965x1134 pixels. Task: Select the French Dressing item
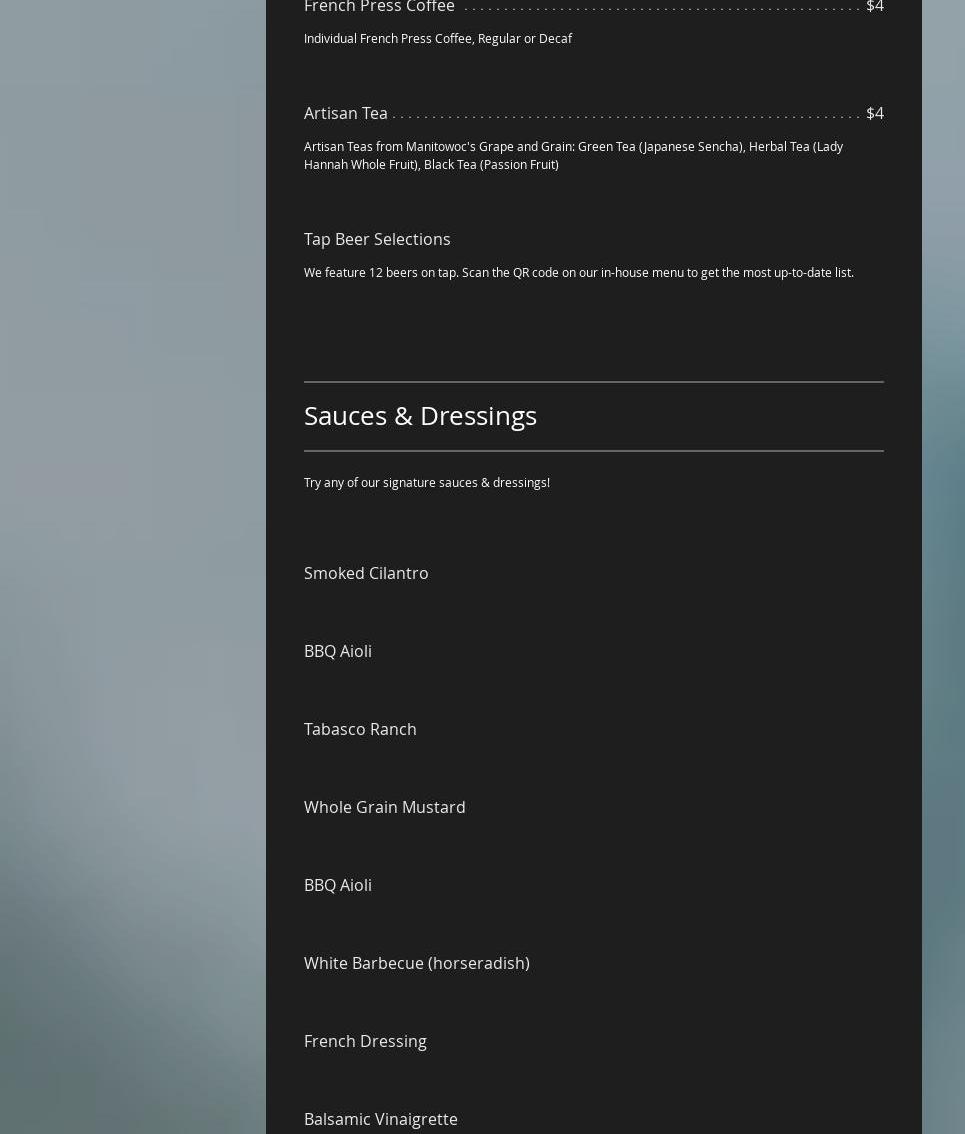click(365, 1041)
